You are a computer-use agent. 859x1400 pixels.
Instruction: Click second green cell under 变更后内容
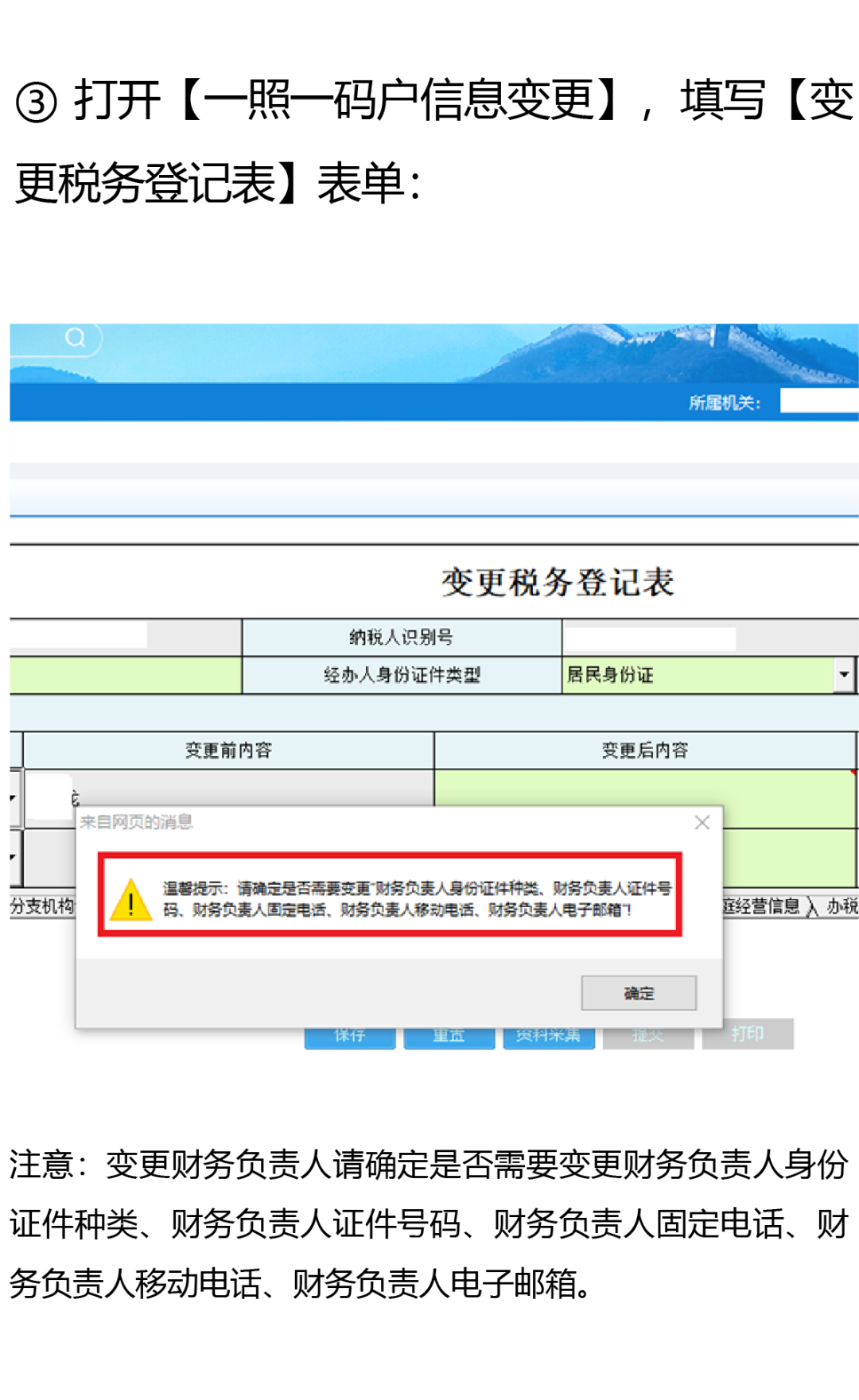pyautogui.click(x=787, y=857)
